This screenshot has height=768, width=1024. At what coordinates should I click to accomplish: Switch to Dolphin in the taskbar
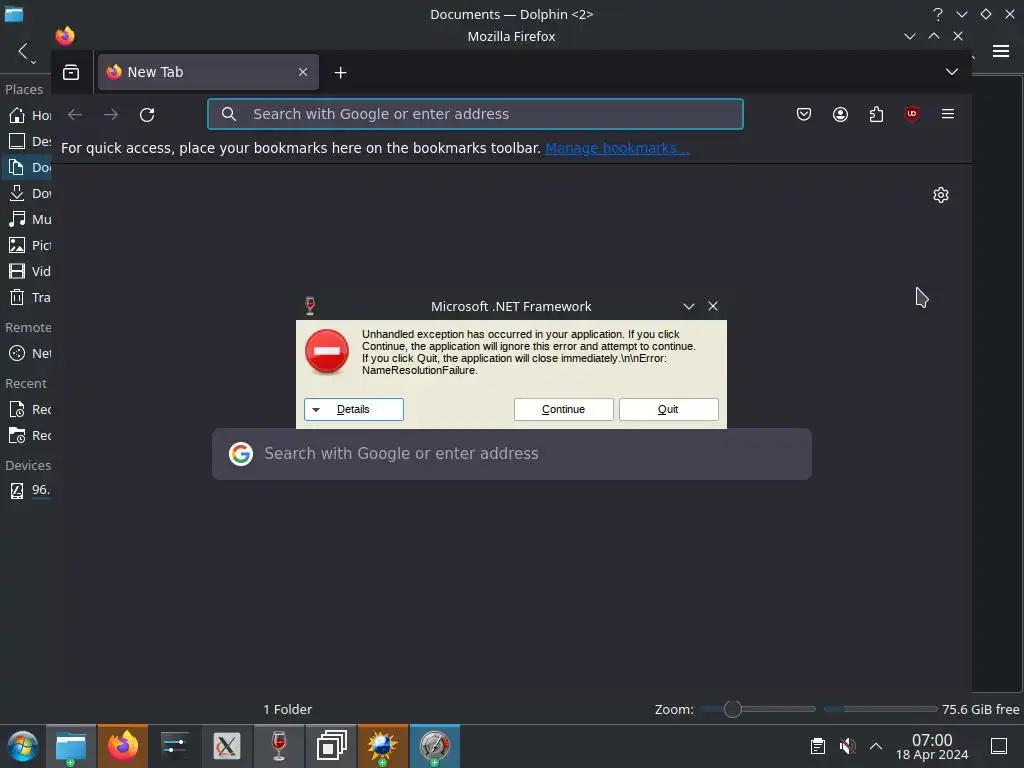71,746
